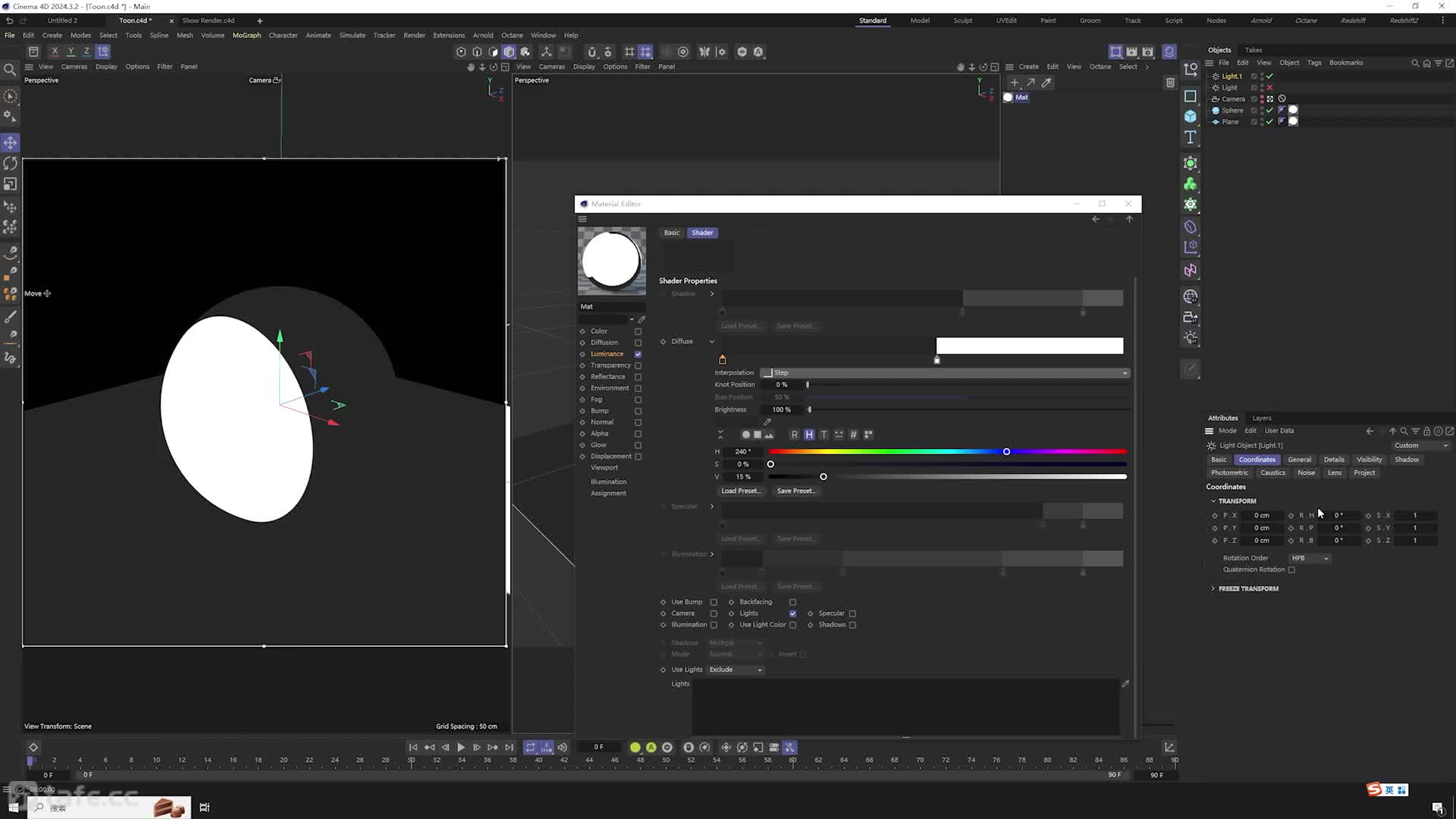Screen dimensions: 1456x819
Task: Expand the Specular shader section
Action: click(711, 507)
